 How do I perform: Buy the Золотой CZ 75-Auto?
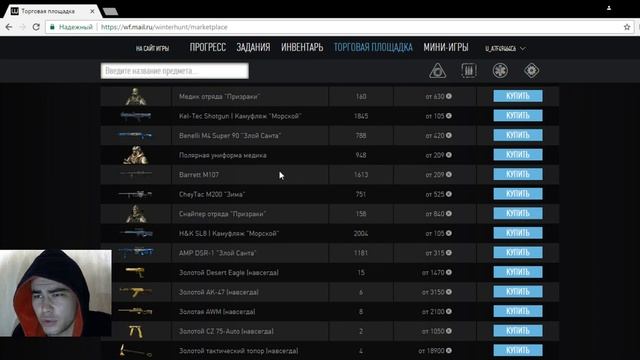518,331
